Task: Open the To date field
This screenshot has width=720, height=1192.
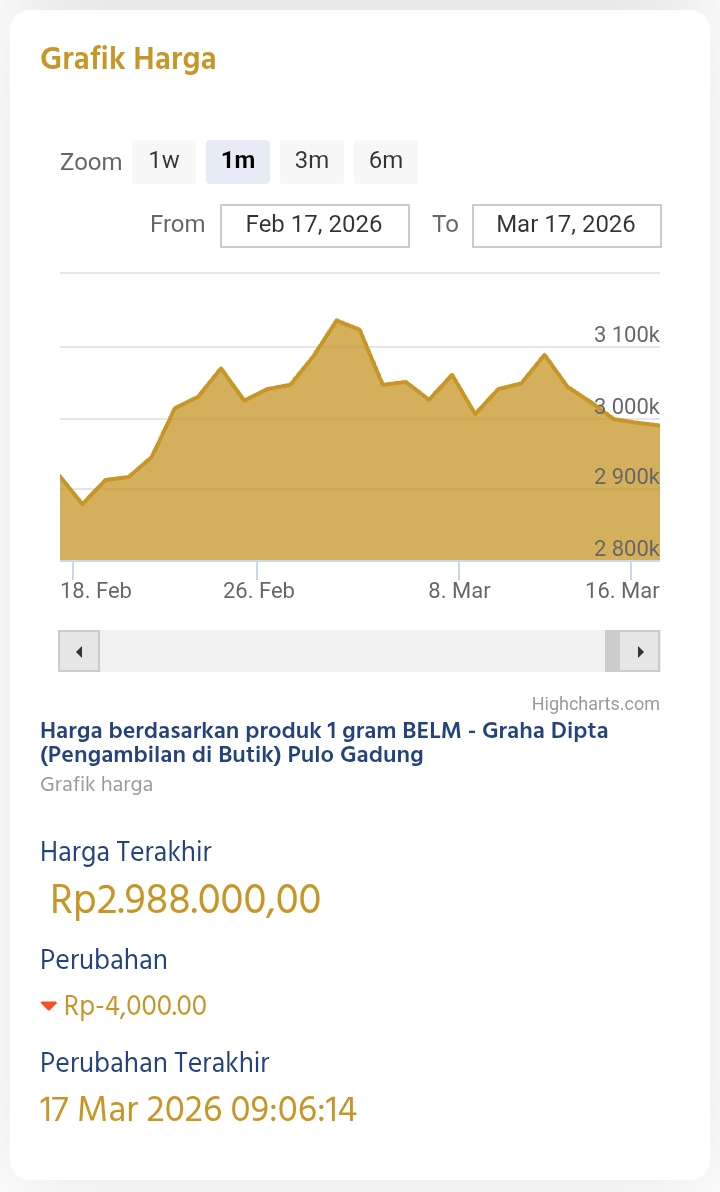Action: [x=566, y=225]
